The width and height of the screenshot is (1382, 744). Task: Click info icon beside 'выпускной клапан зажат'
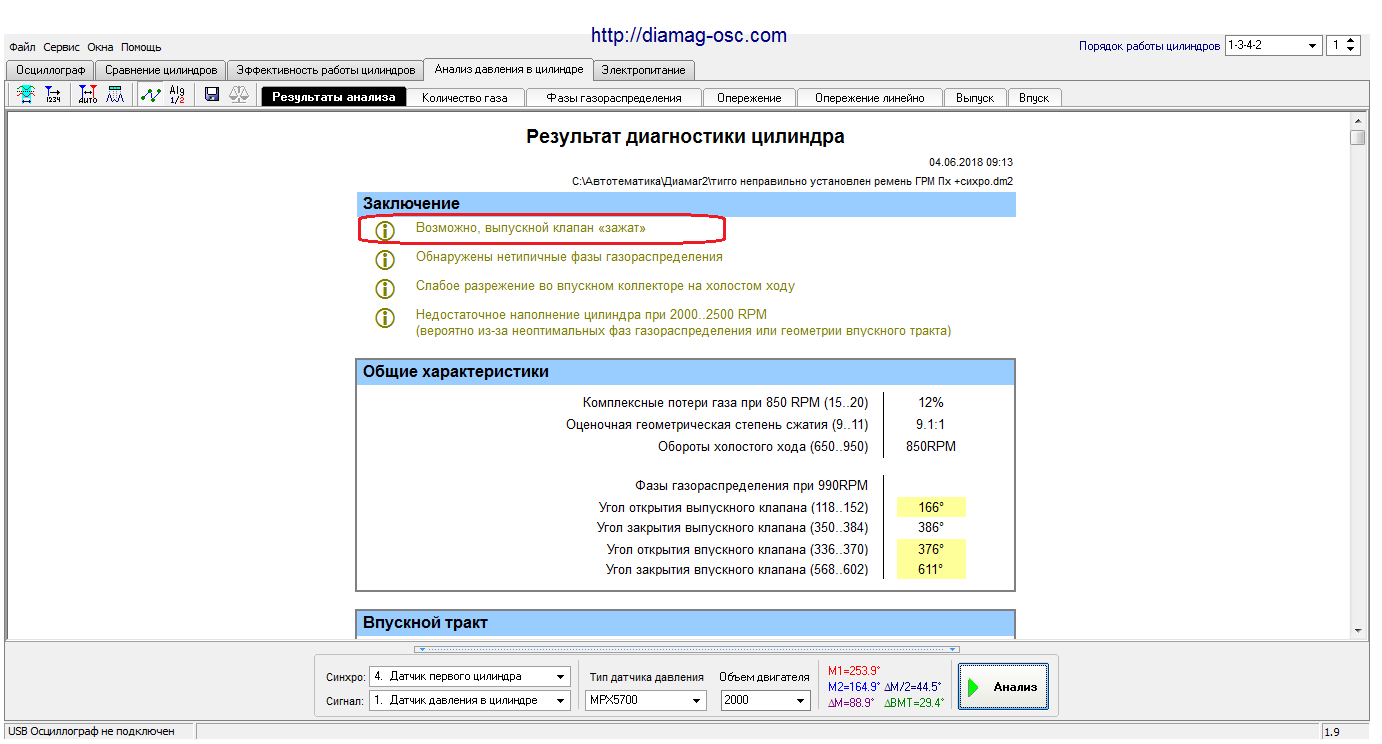(385, 231)
